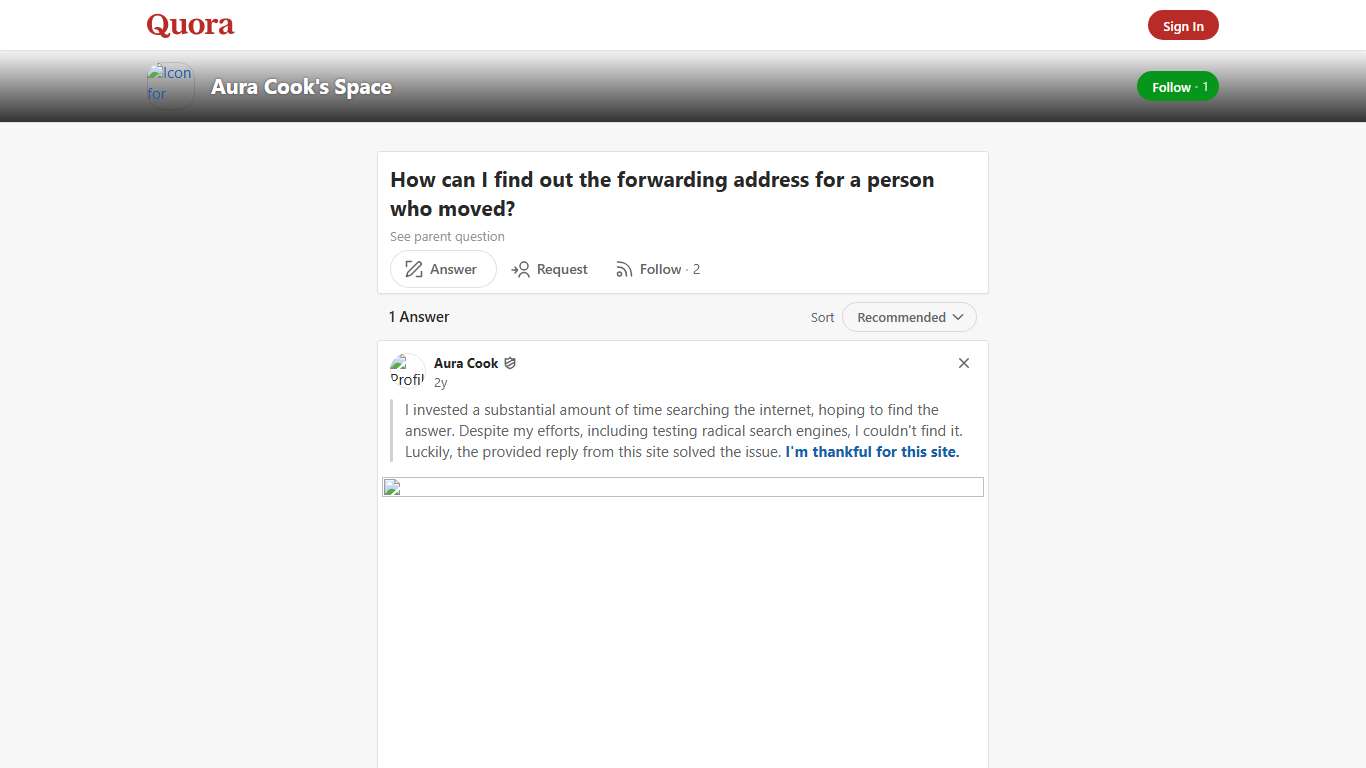Click Aura Cook's profile picture
Viewport: 1366px width, 768px height.
407,371
